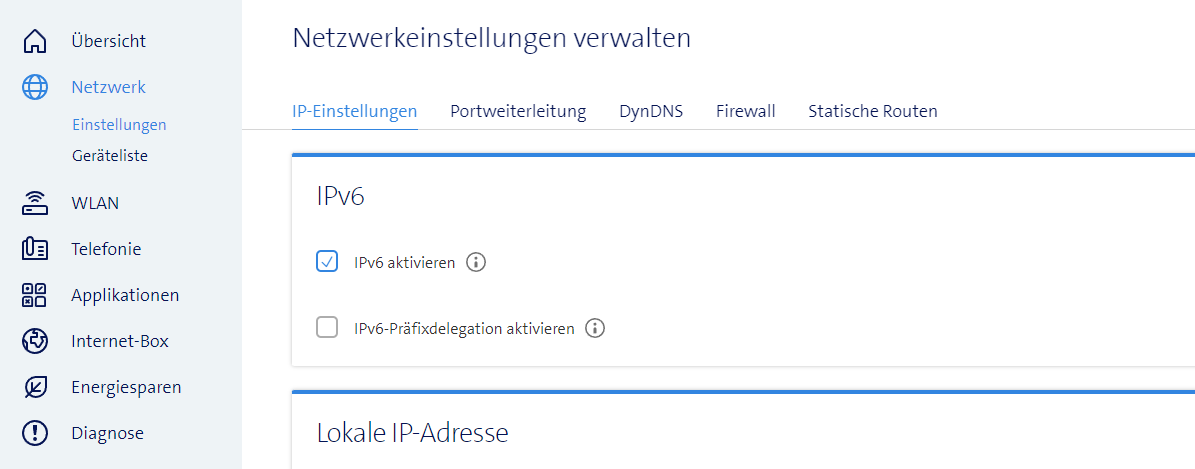
Task: Show info for IPv6 aktivieren
Action: (x=477, y=263)
